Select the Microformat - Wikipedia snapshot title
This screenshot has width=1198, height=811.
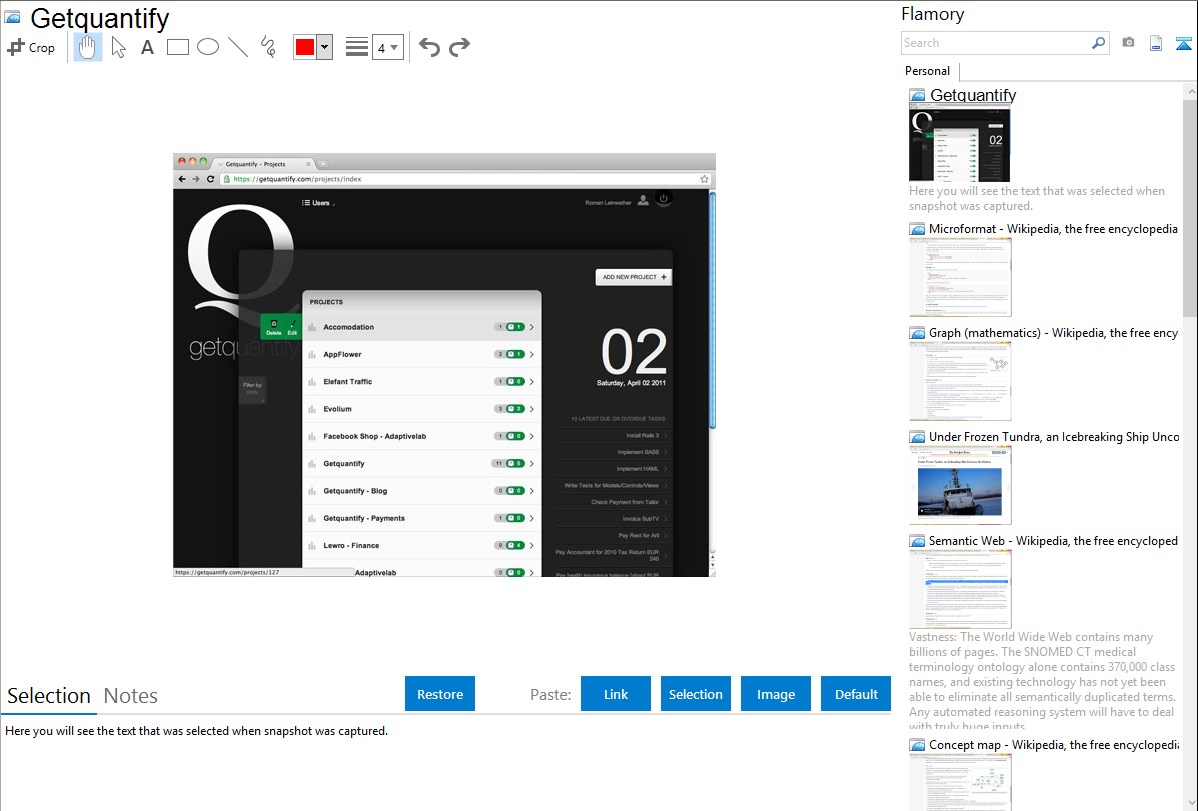(1053, 229)
